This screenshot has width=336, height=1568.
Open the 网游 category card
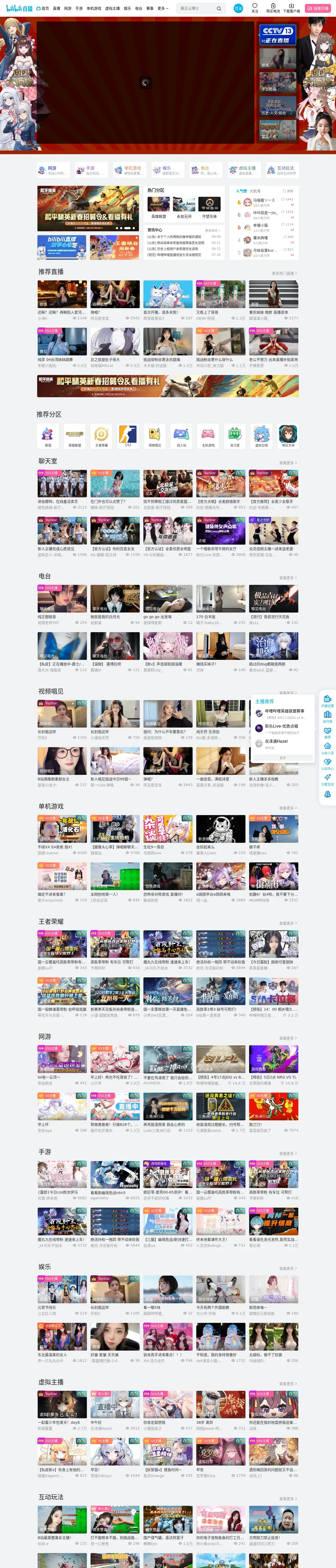54,170
